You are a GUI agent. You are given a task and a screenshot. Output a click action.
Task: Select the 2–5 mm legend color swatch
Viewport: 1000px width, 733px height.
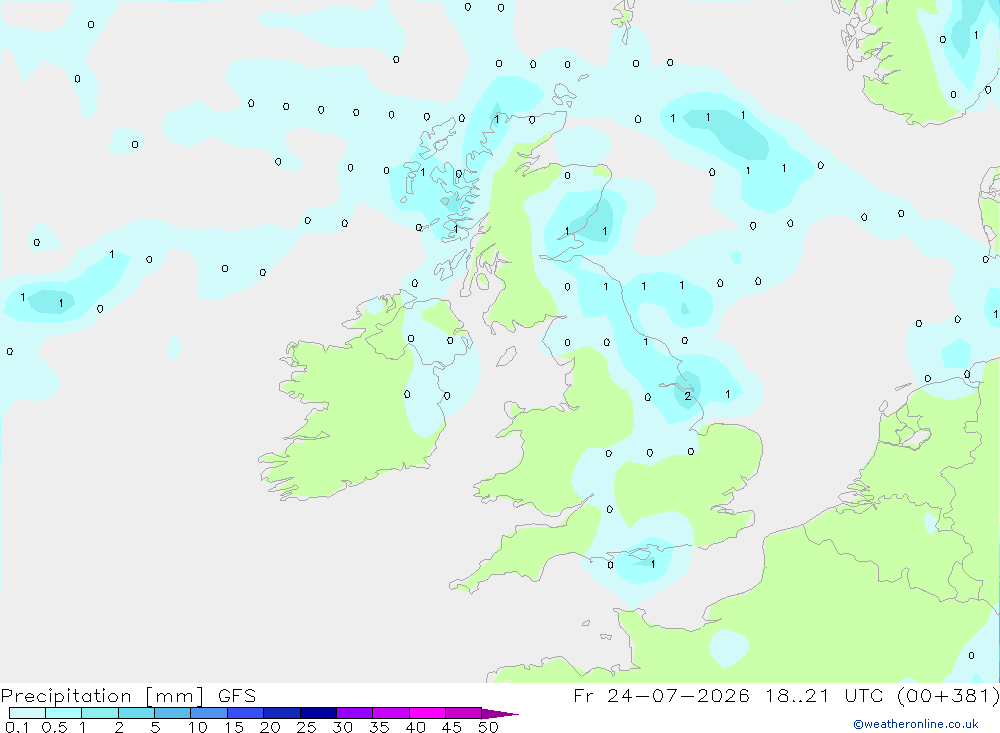click(136, 713)
